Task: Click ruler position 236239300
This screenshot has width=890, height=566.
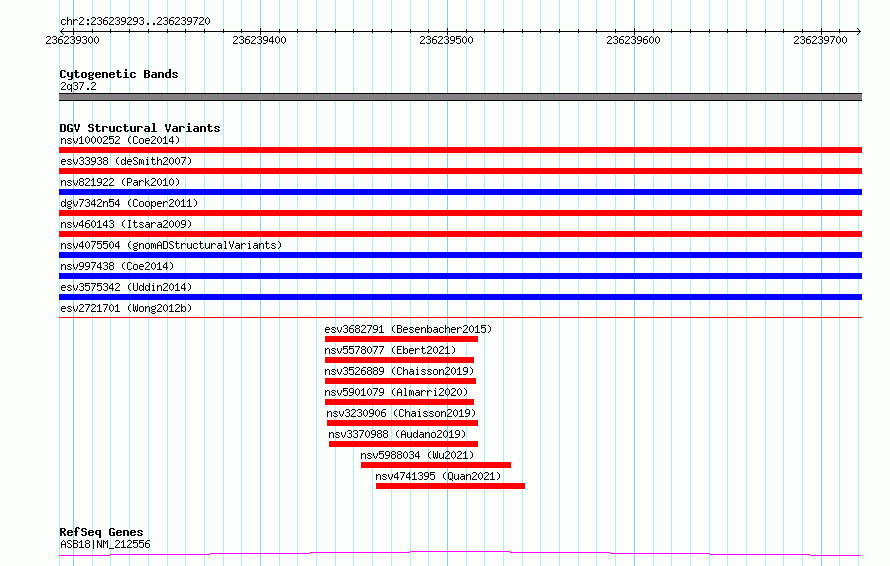Action: [x=73, y=40]
